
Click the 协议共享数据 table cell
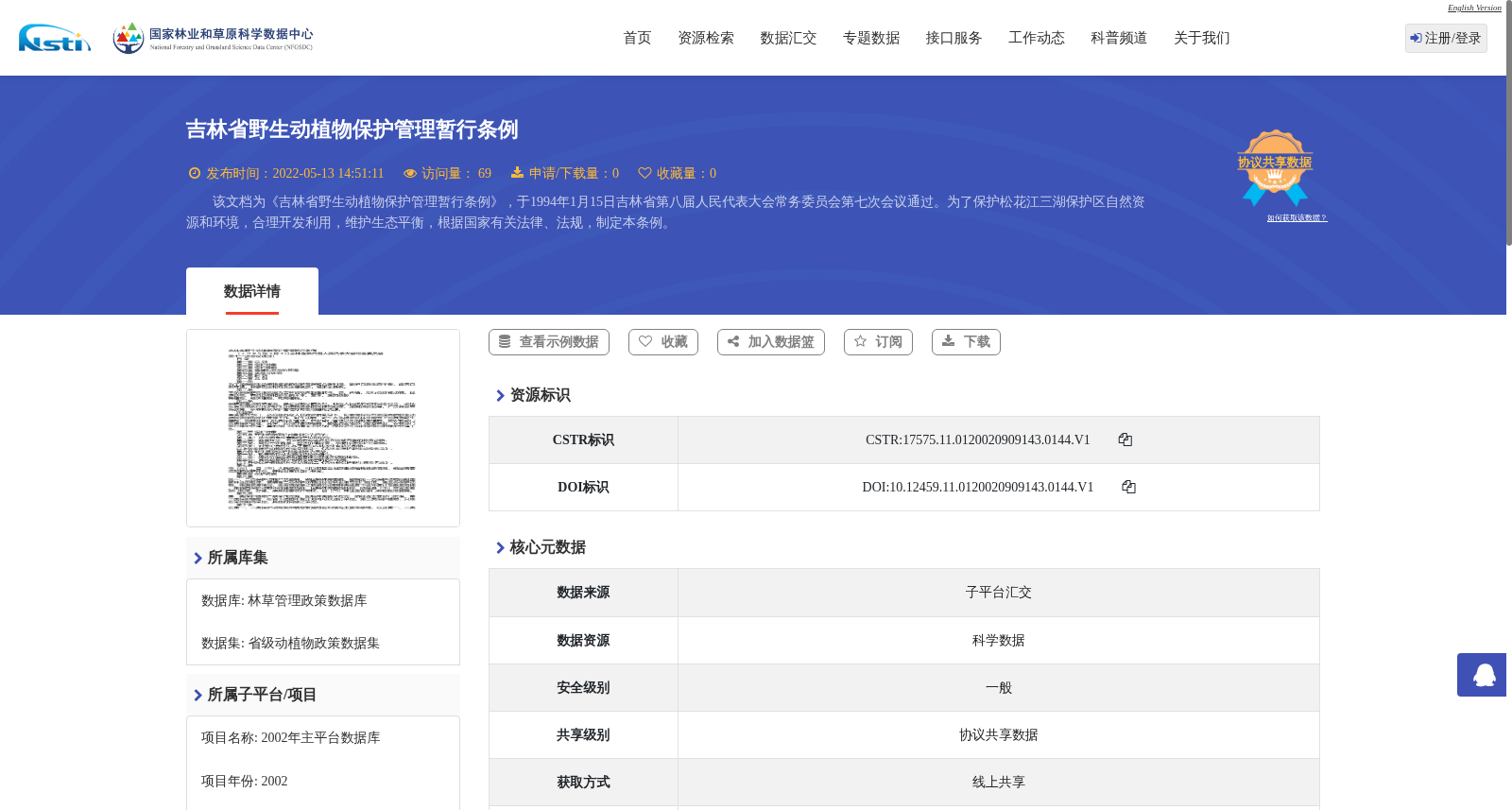pos(999,735)
